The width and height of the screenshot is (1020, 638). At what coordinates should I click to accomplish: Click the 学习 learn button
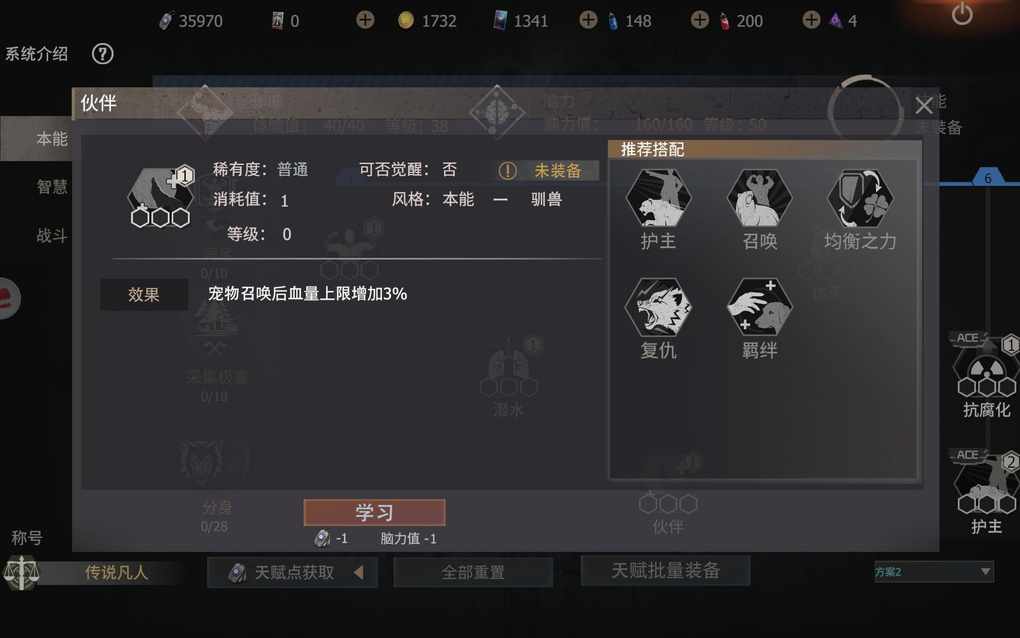coord(374,512)
